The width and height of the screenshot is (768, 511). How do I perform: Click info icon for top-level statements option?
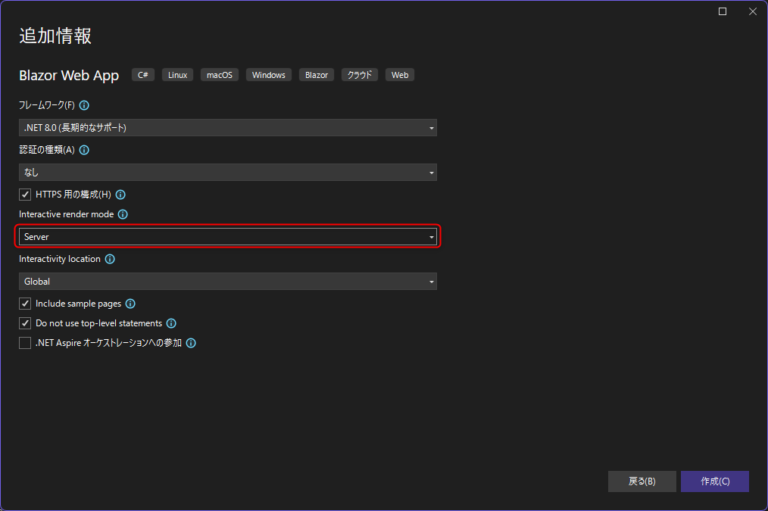point(171,323)
